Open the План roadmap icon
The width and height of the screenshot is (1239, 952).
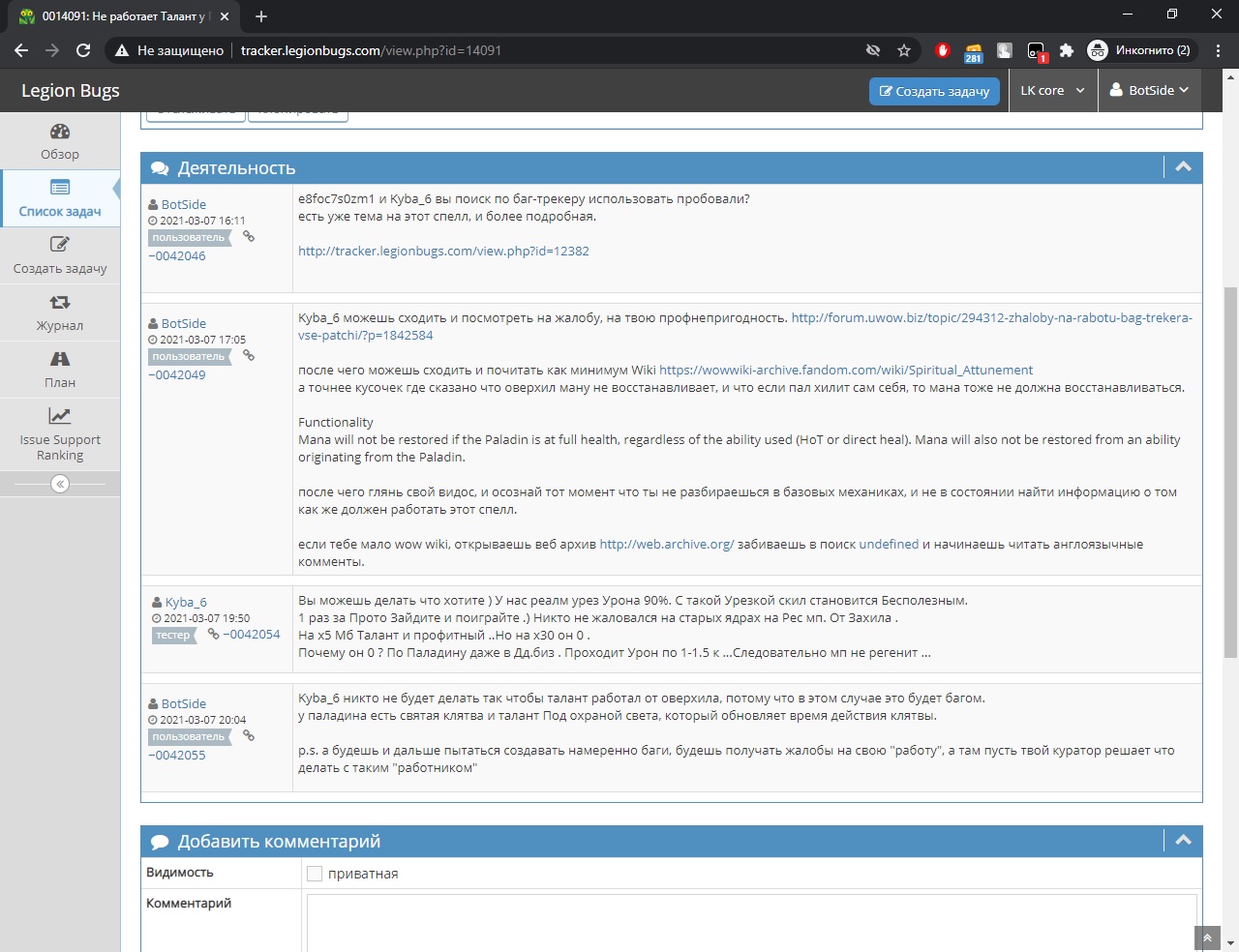tap(60, 360)
